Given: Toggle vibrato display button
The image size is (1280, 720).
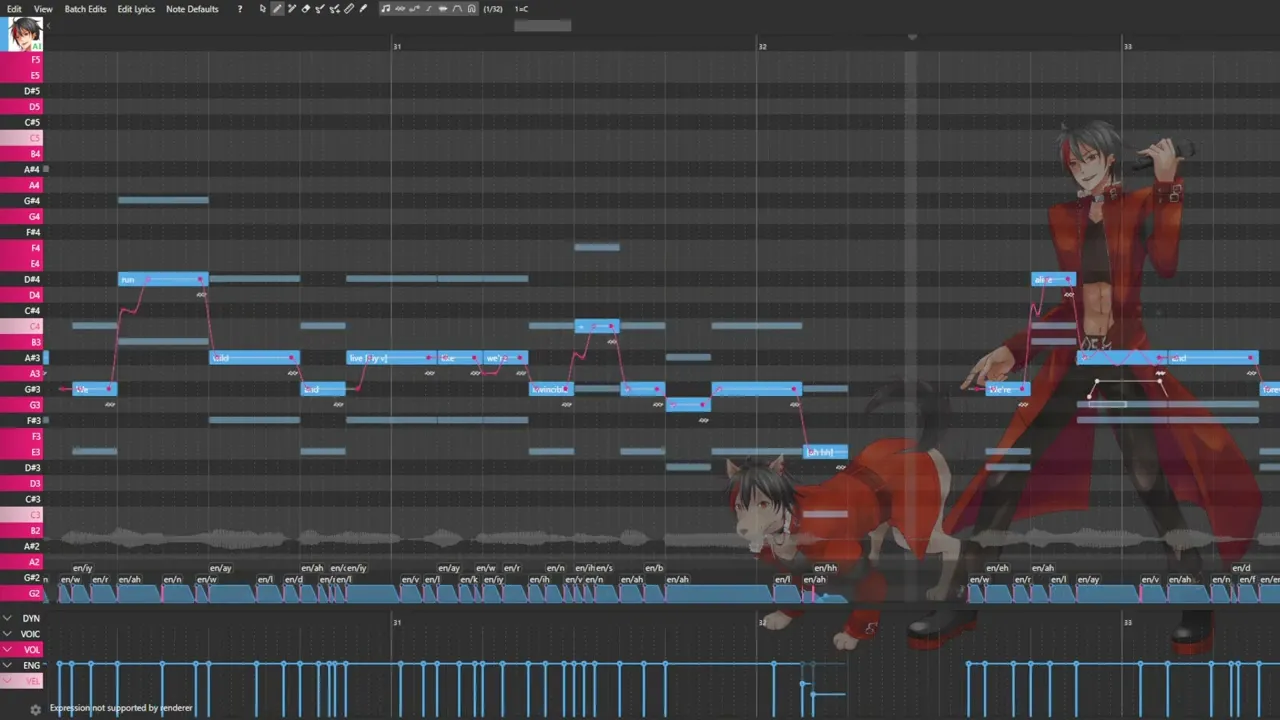Looking at the screenshot, I should pyautogui.click(x=400, y=9).
